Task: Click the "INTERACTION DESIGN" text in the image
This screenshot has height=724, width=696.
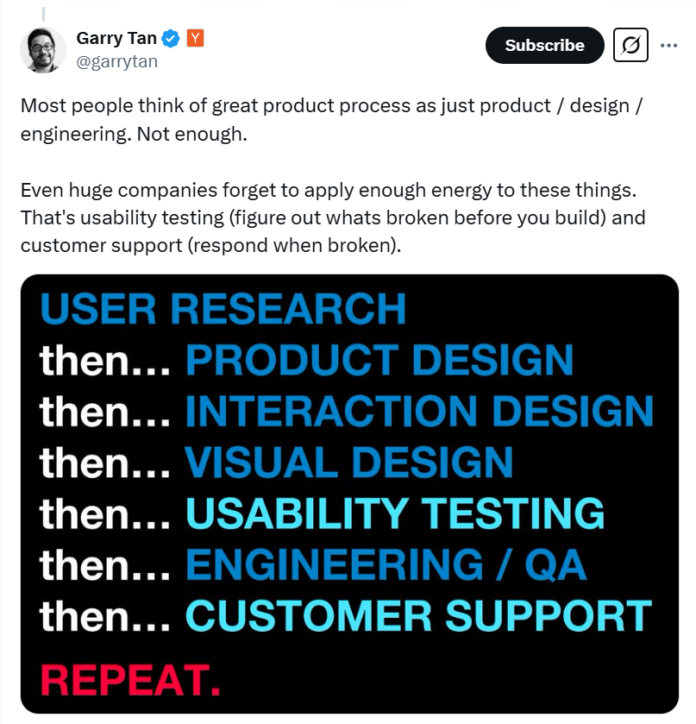Action: coord(419,411)
